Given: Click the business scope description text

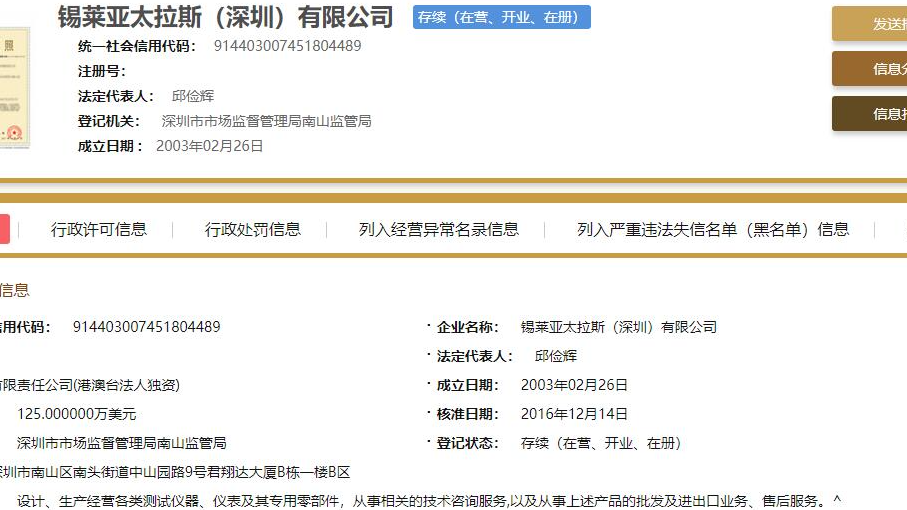Looking at the screenshot, I should coord(420,501).
